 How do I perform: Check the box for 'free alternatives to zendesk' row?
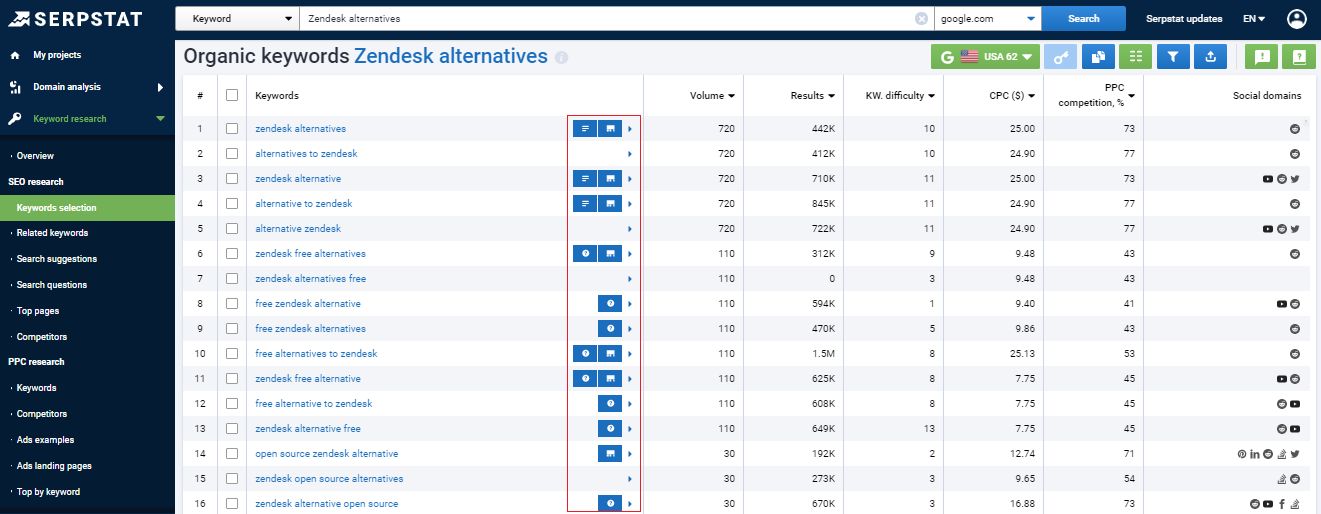tap(232, 354)
